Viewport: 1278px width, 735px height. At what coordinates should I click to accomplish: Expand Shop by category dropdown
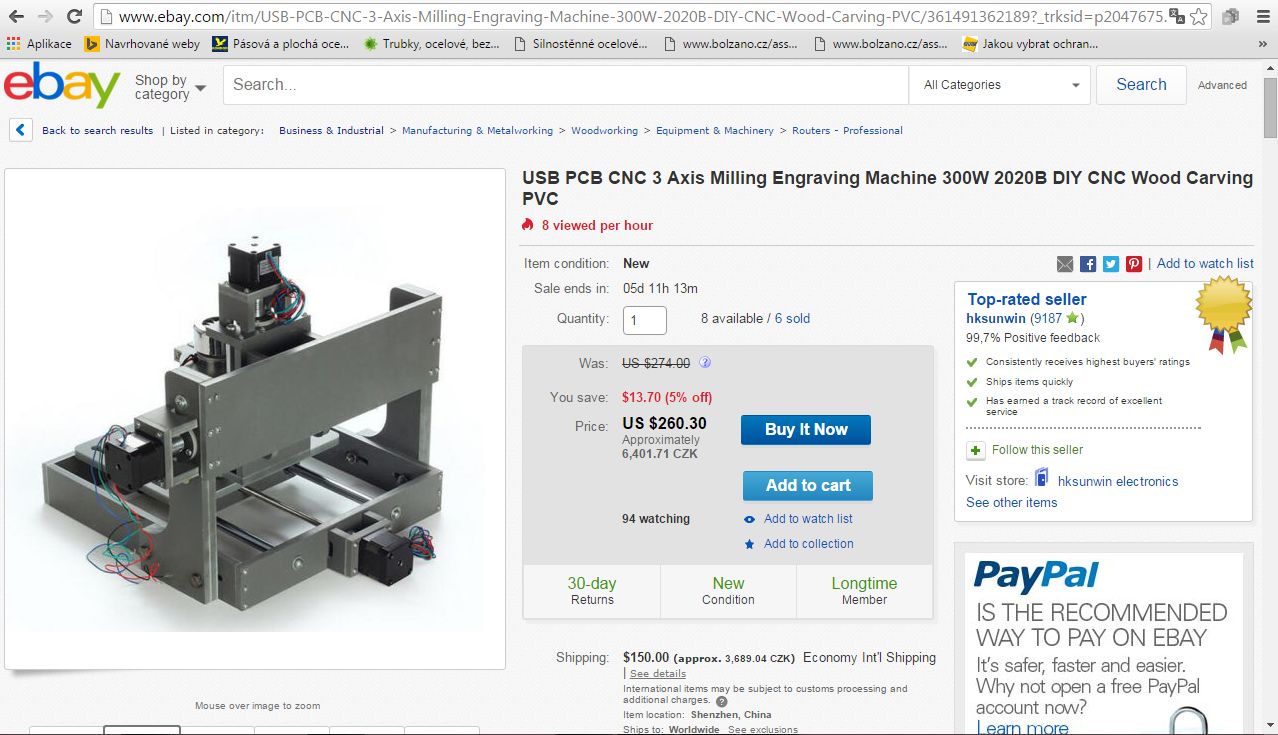coord(169,87)
